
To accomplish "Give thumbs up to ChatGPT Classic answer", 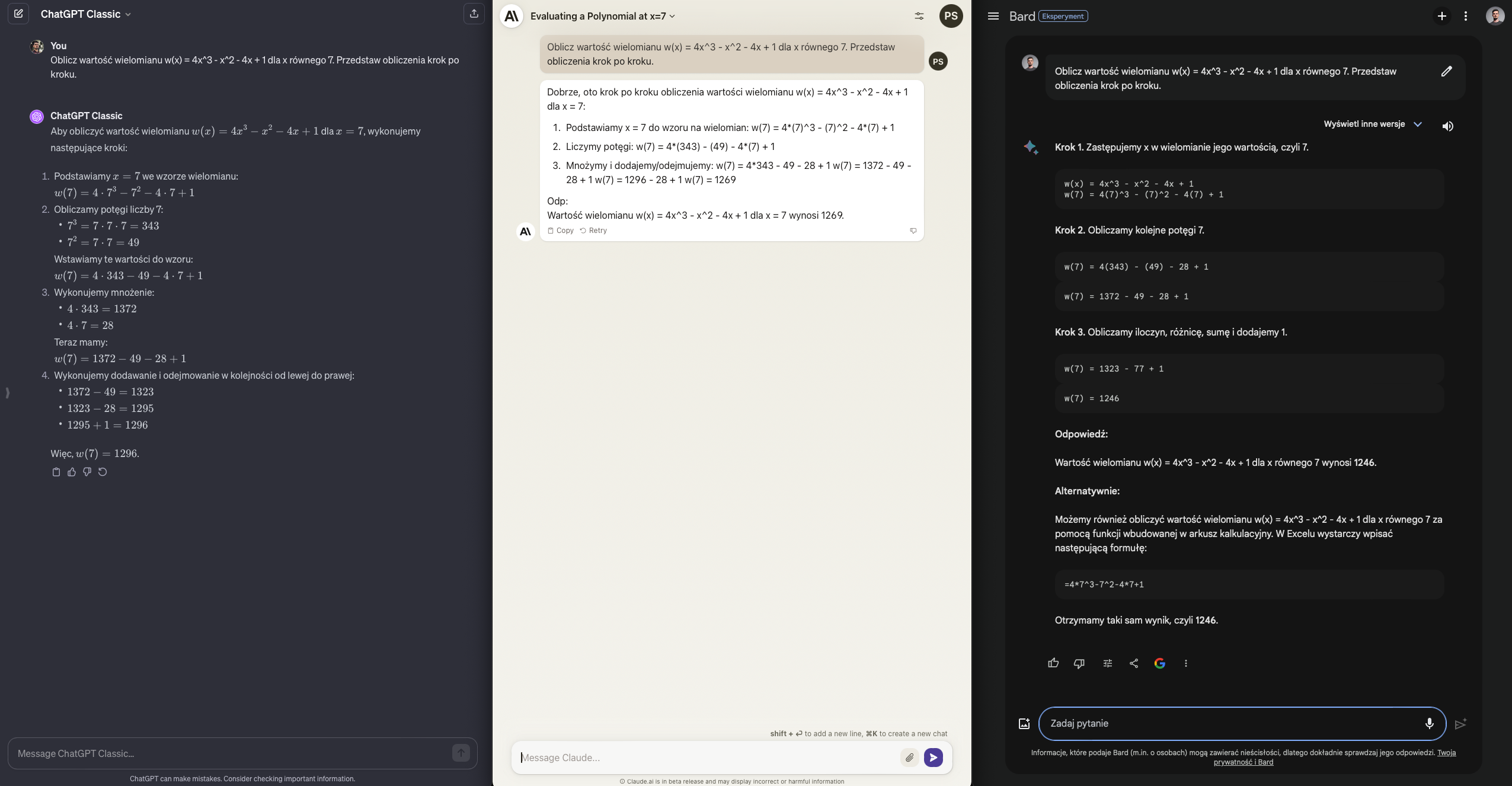I will pos(72,472).
